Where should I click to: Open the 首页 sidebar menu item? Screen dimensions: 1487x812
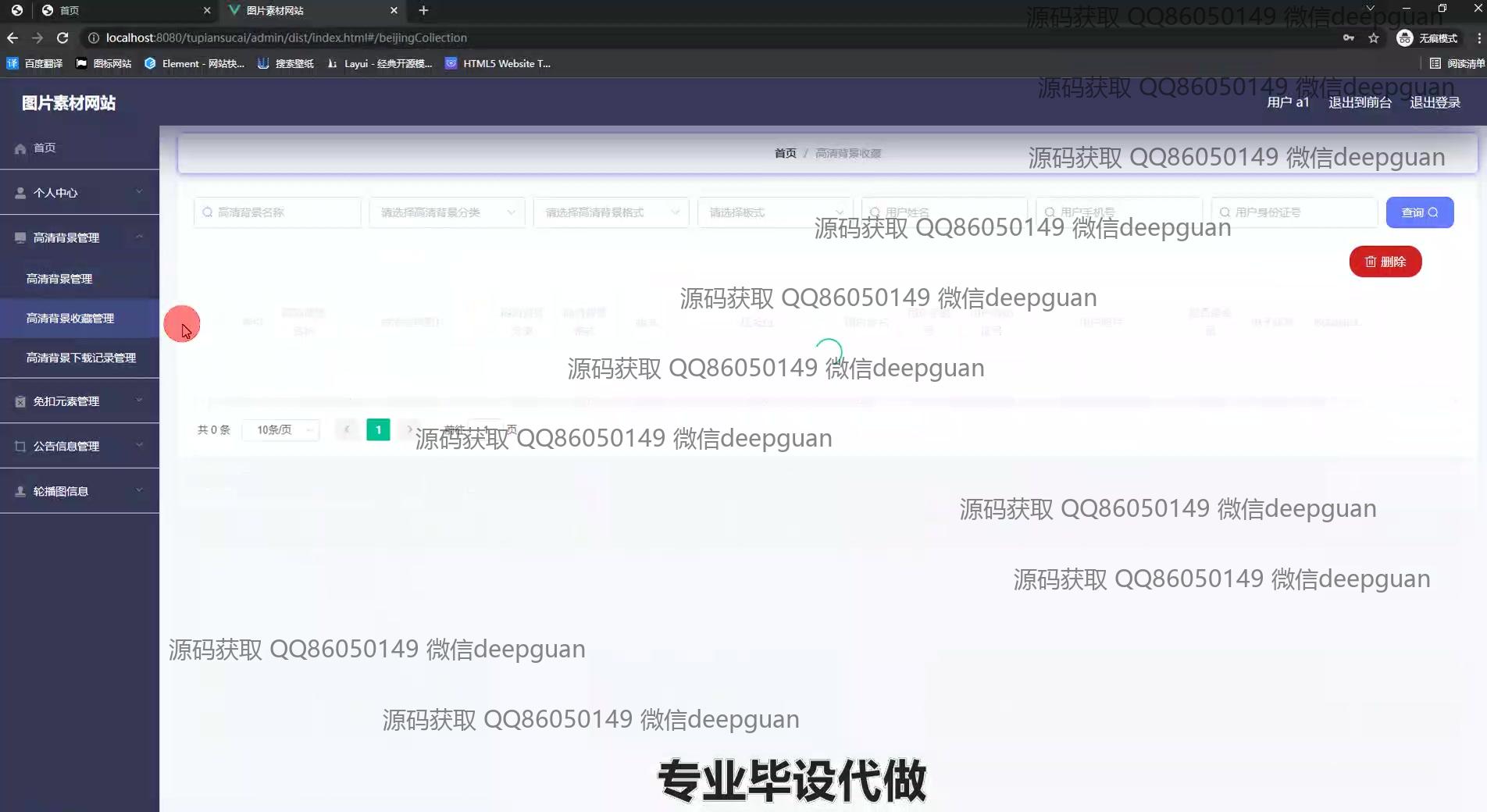tap(80, 148)
